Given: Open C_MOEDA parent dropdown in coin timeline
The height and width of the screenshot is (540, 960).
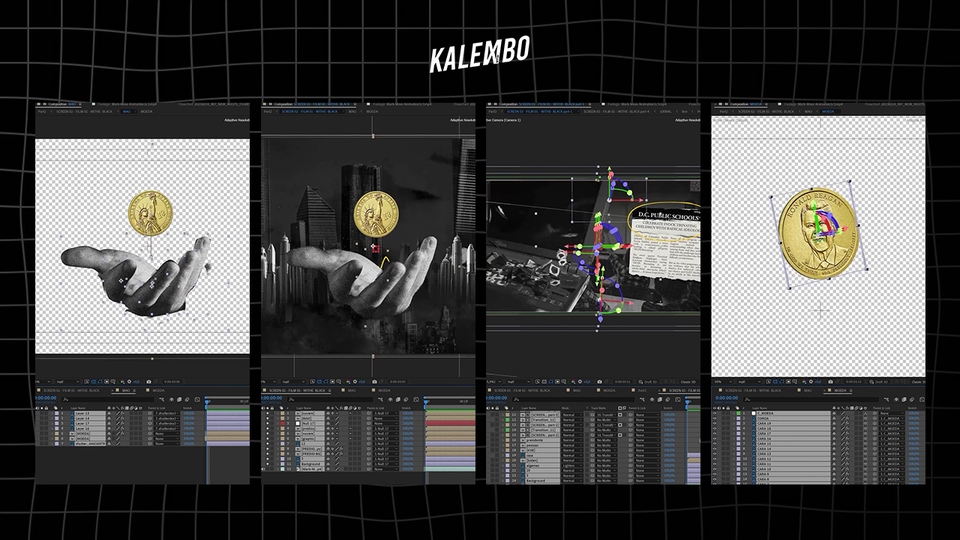Looking at the screenshot, I should [891, 413].
